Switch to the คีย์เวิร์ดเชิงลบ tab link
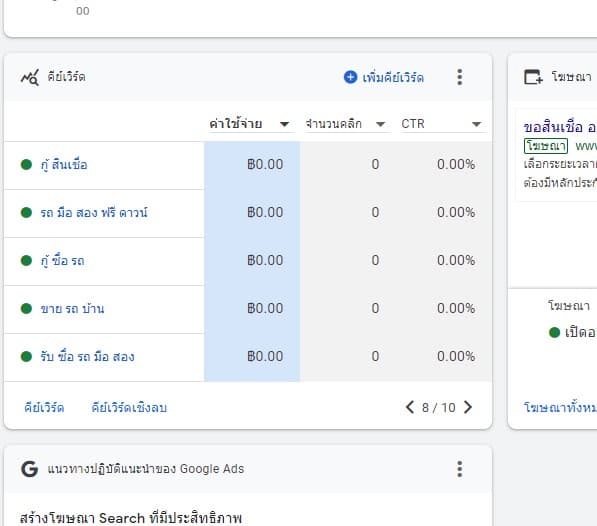The image size is (597, 526). [129, 408]
